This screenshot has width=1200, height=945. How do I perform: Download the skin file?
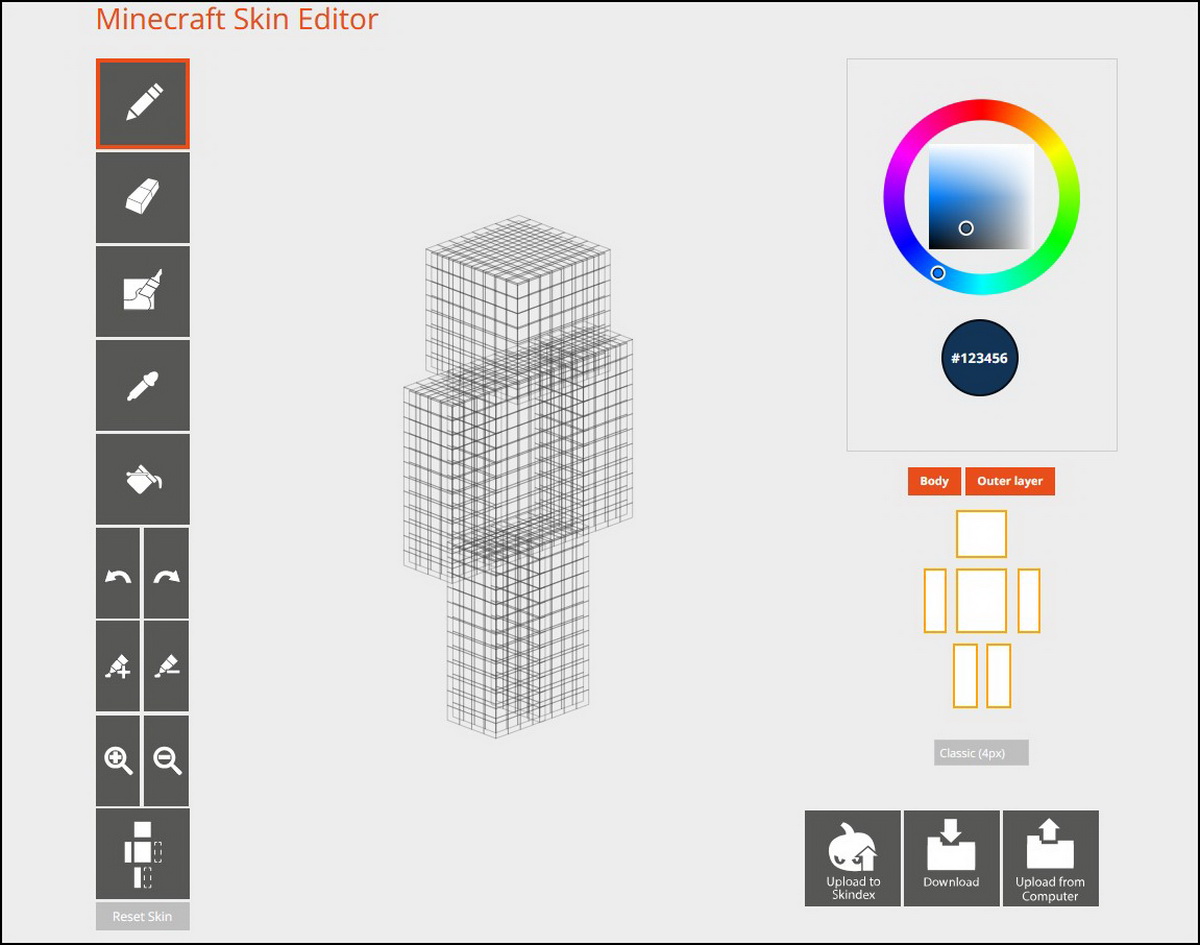[951, 858]
